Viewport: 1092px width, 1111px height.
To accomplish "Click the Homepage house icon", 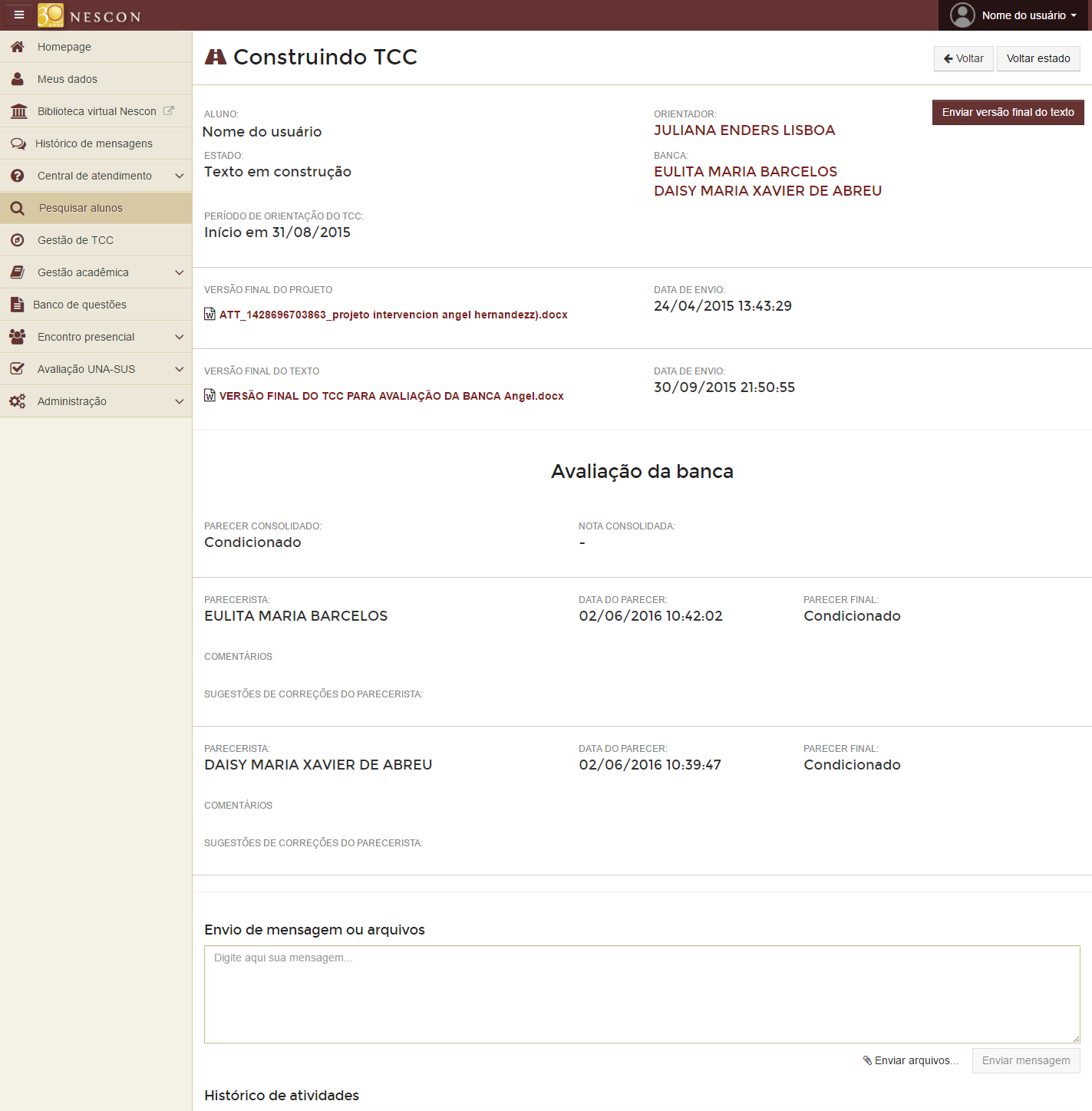I will tap(18, 47).
